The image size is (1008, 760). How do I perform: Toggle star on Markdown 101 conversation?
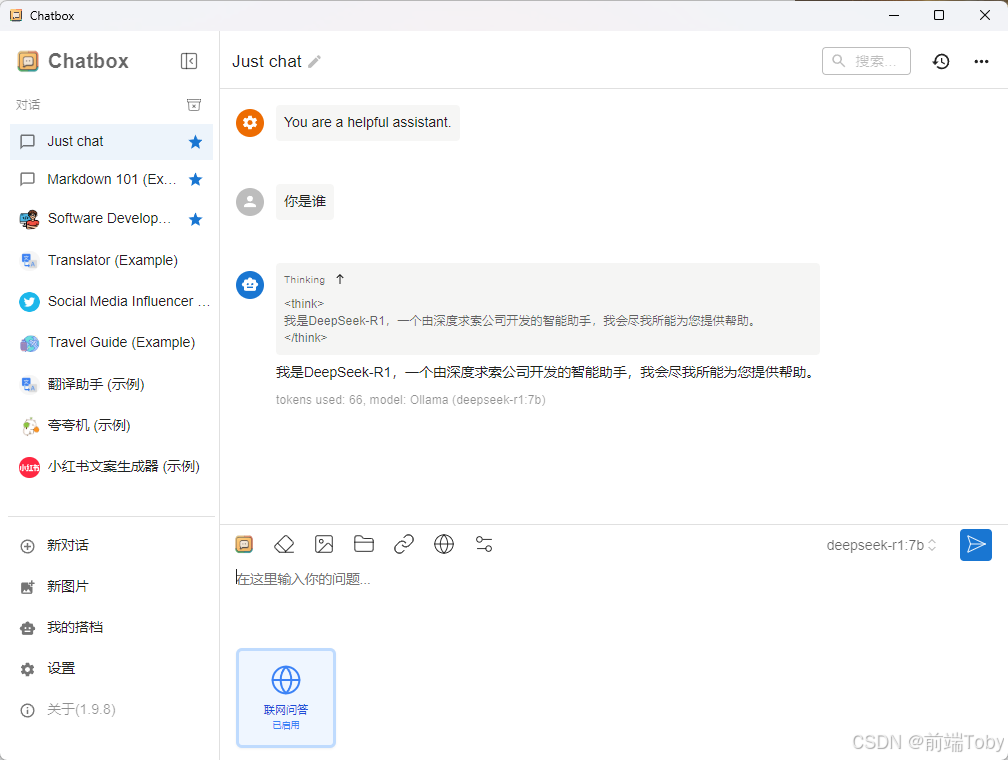tap(195, 179)
